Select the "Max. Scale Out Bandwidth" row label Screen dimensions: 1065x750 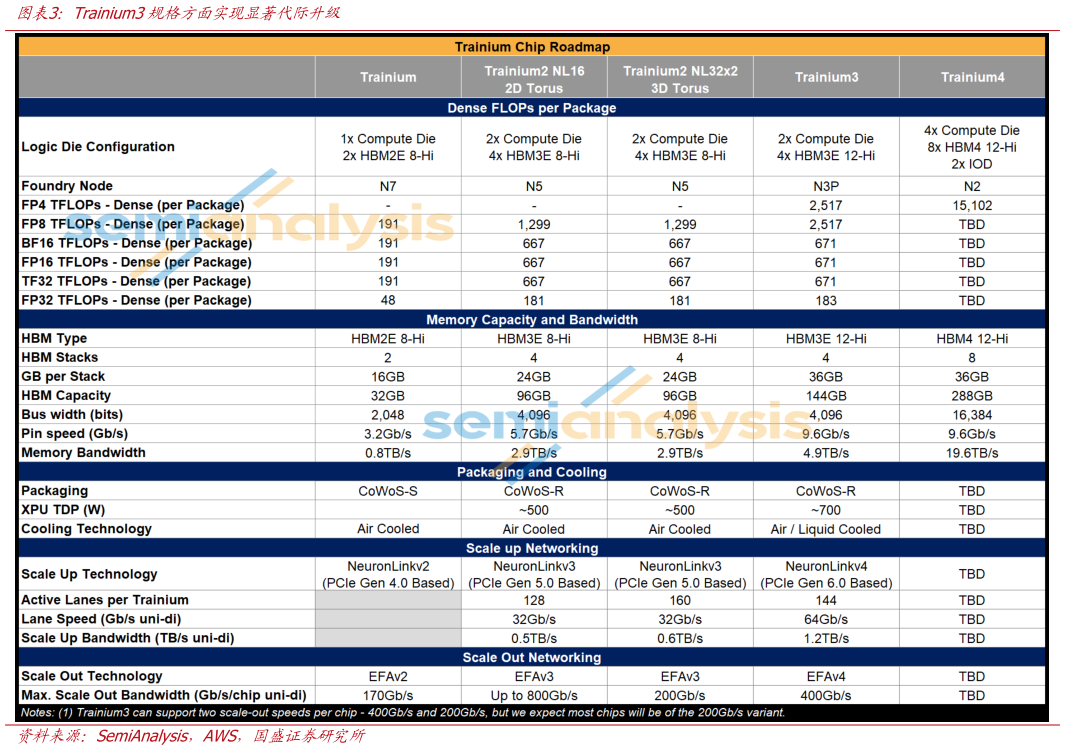(x=164, y=695)
